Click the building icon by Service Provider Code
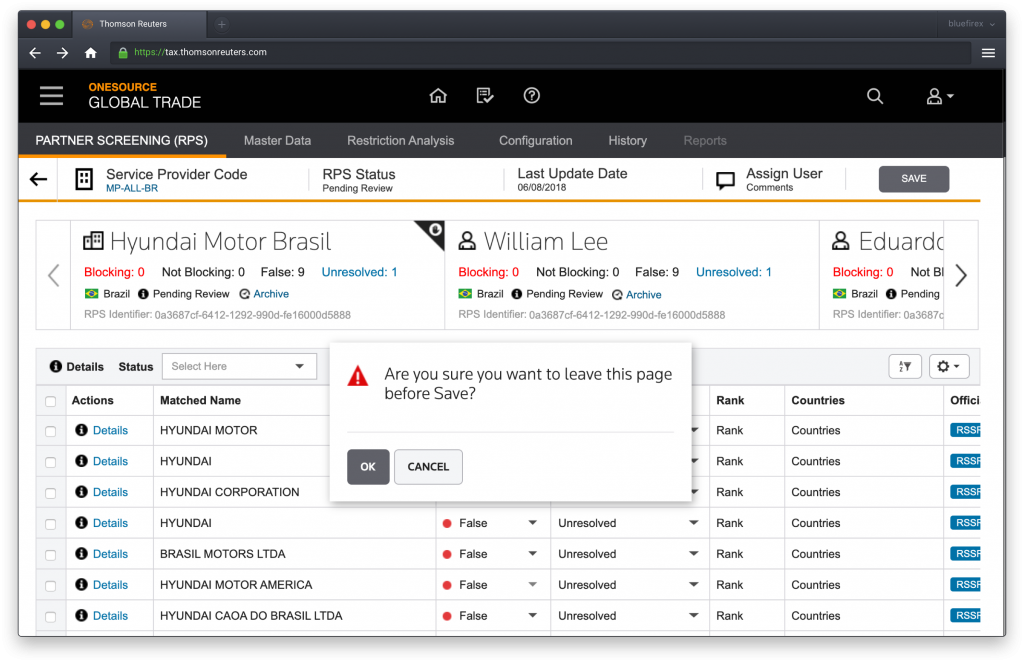Image resolution: width=1024 pixels, height=662 pixels. 84,179
